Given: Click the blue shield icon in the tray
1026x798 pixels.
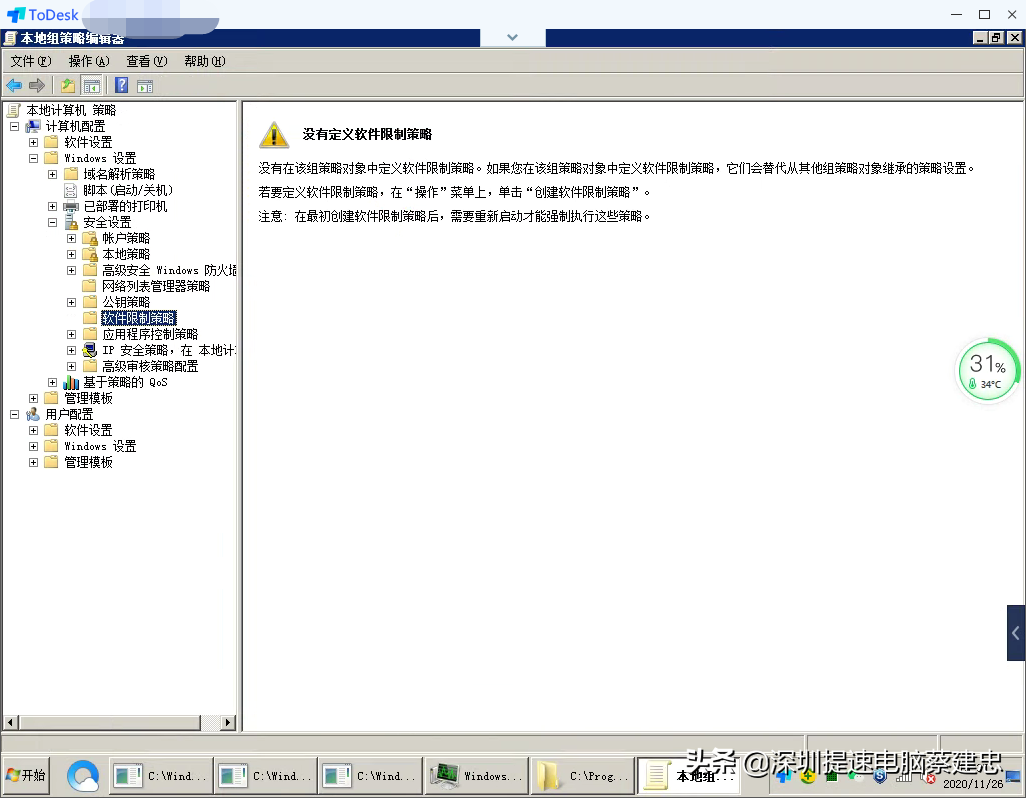Looking at the screenshot, I should [879, 777].
